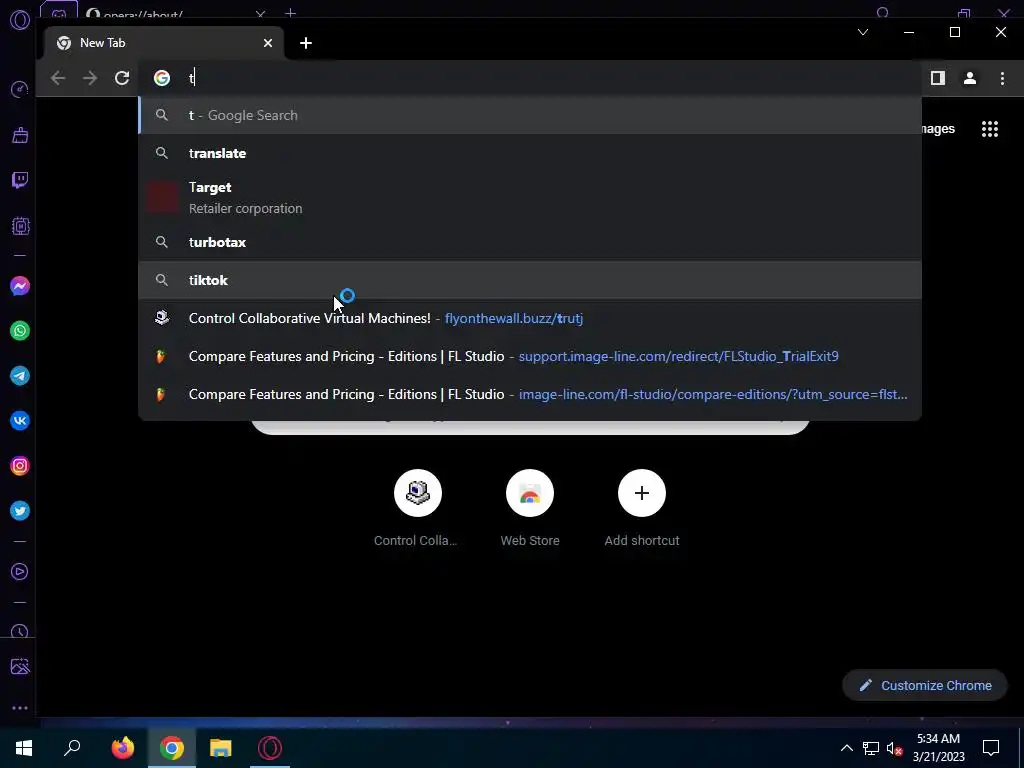
Task: Open the FL Studio support.image-line.com suggestion
Action: [x=530, y=356]
